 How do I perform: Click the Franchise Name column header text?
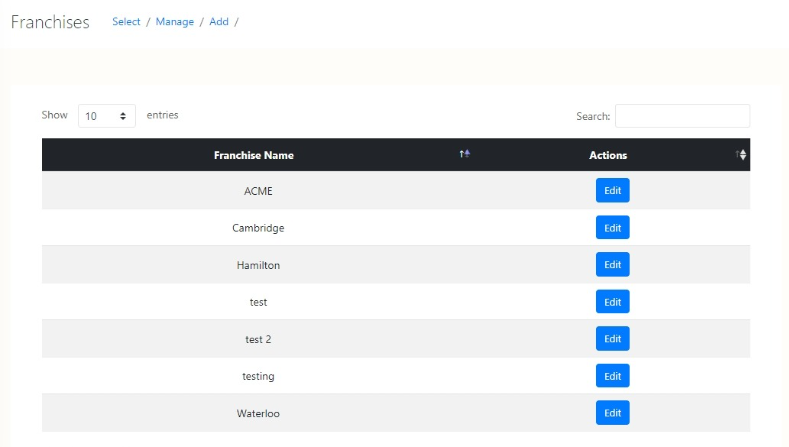[x=254, y=155]
